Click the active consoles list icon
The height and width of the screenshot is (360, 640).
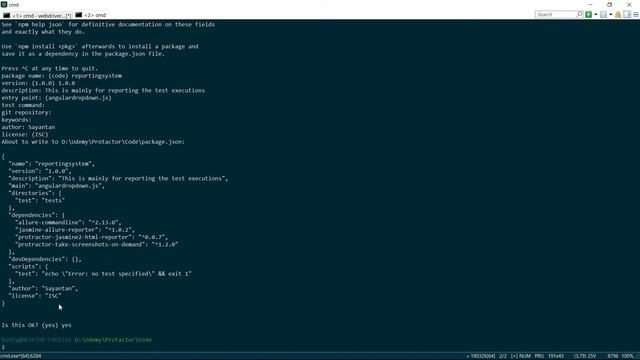tap(603, 15)
